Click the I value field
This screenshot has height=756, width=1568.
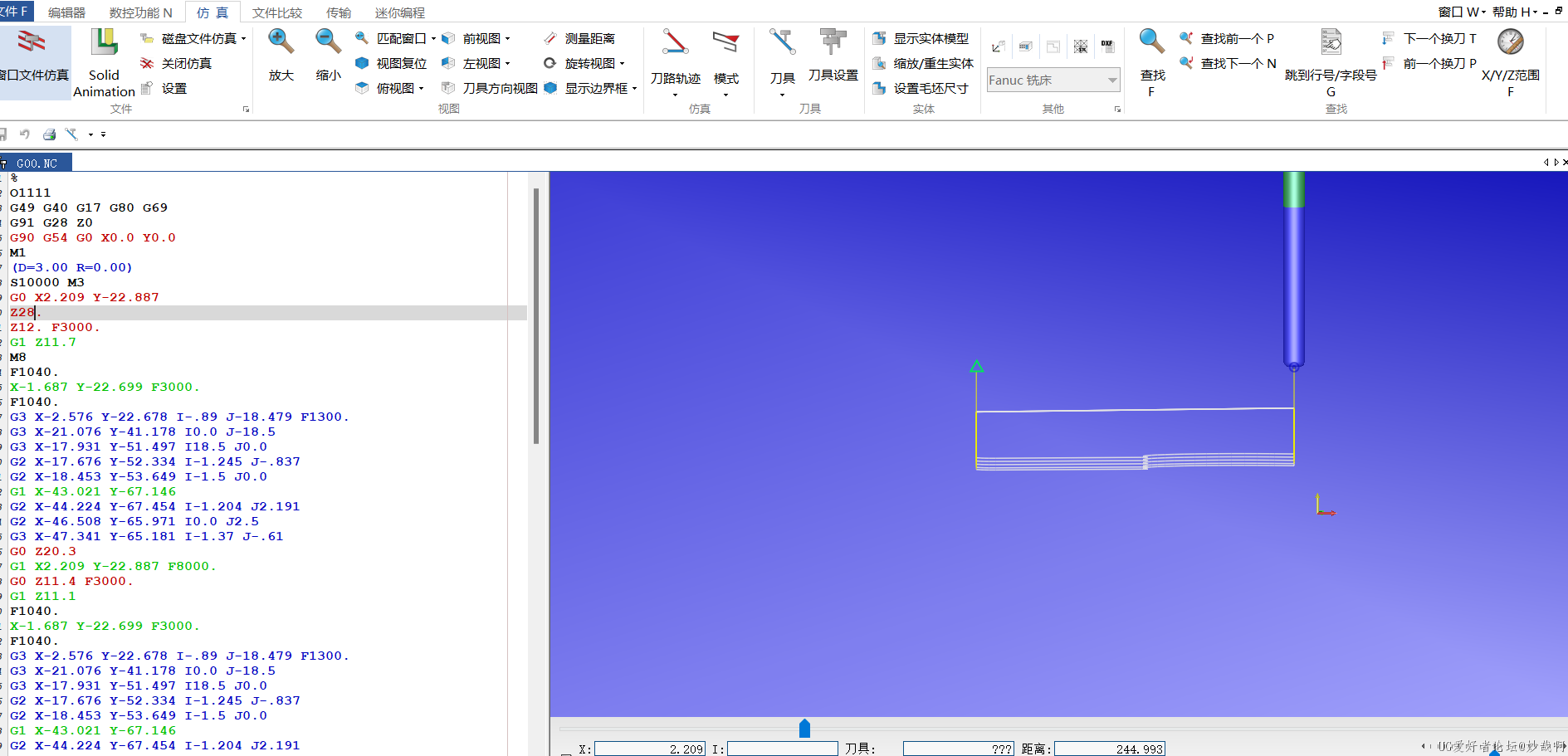[782, 749]
